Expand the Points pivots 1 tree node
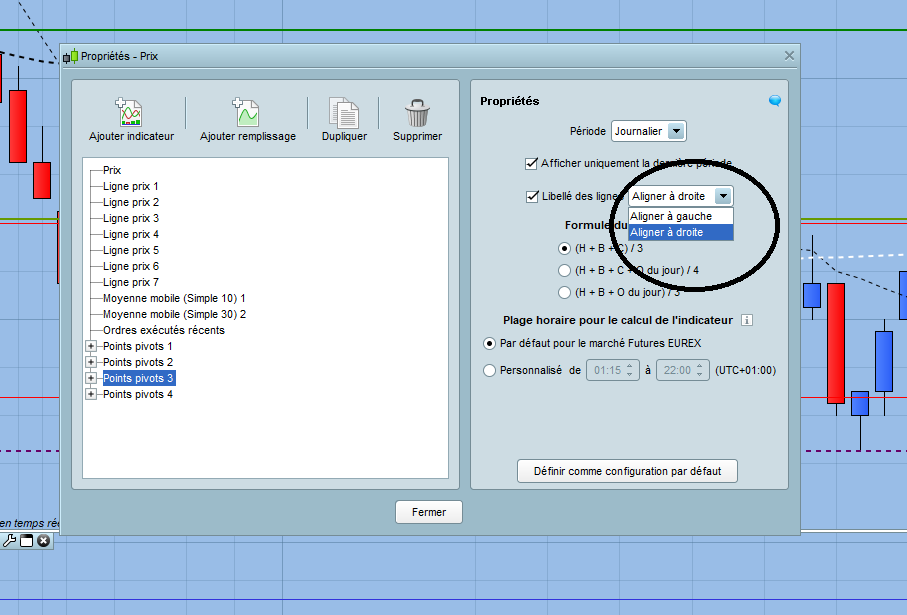 point(91,346)
